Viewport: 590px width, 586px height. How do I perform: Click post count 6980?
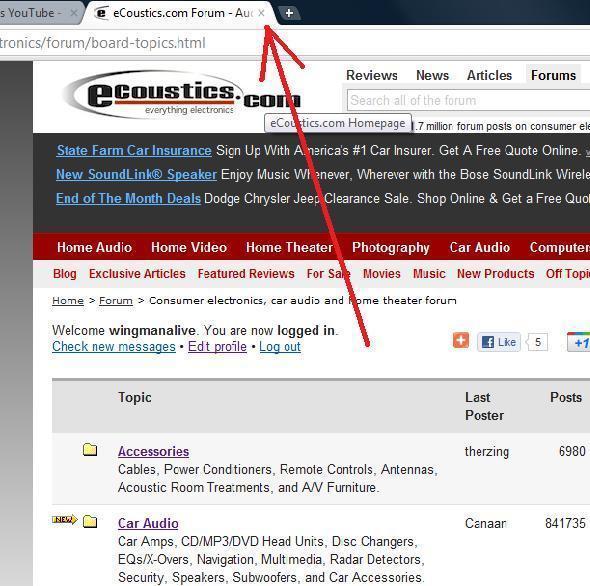click(x=572, y=451)
